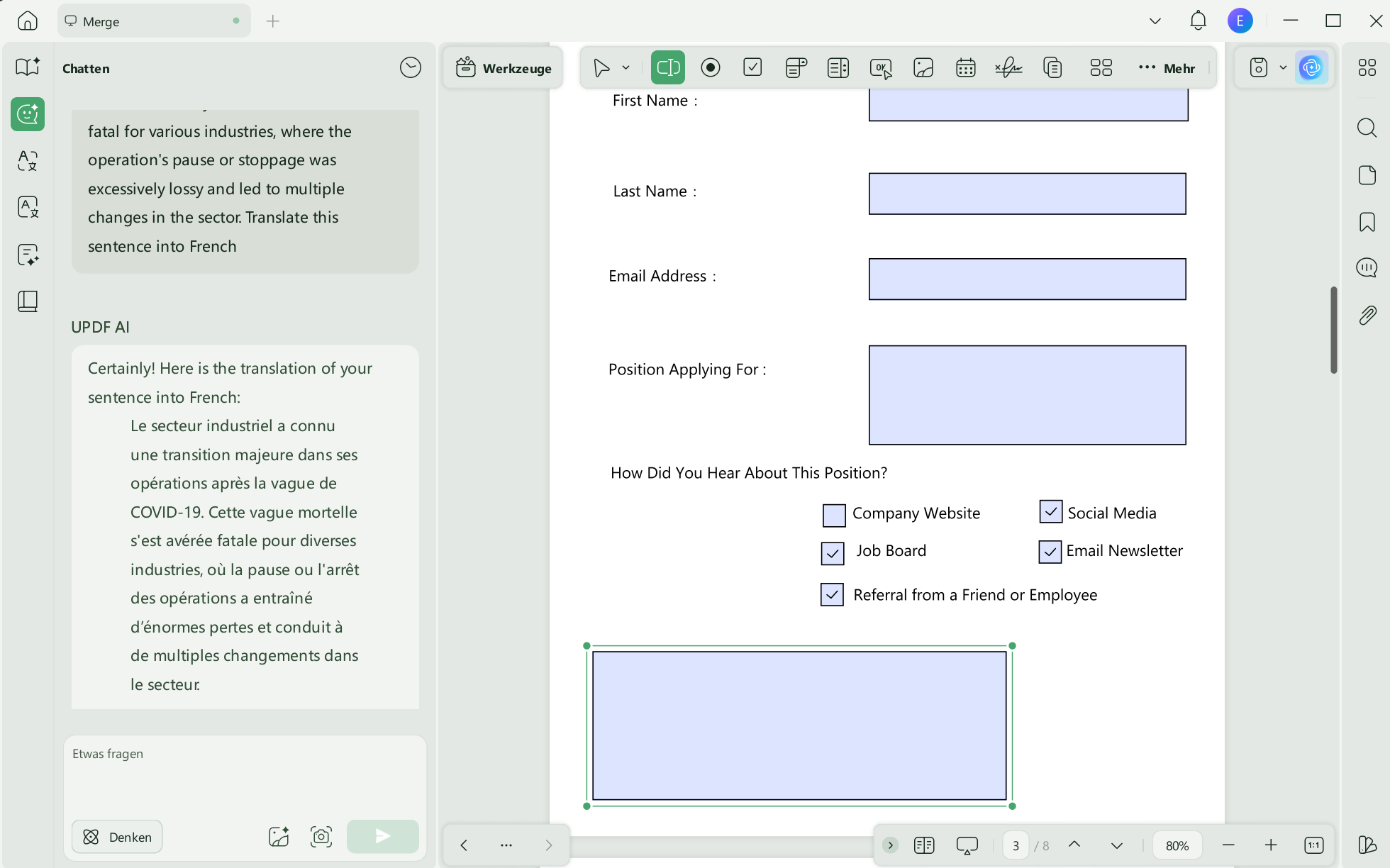Click the Email Address text field
Viewport: 1390px width, 868px height.
[1027, 279]
